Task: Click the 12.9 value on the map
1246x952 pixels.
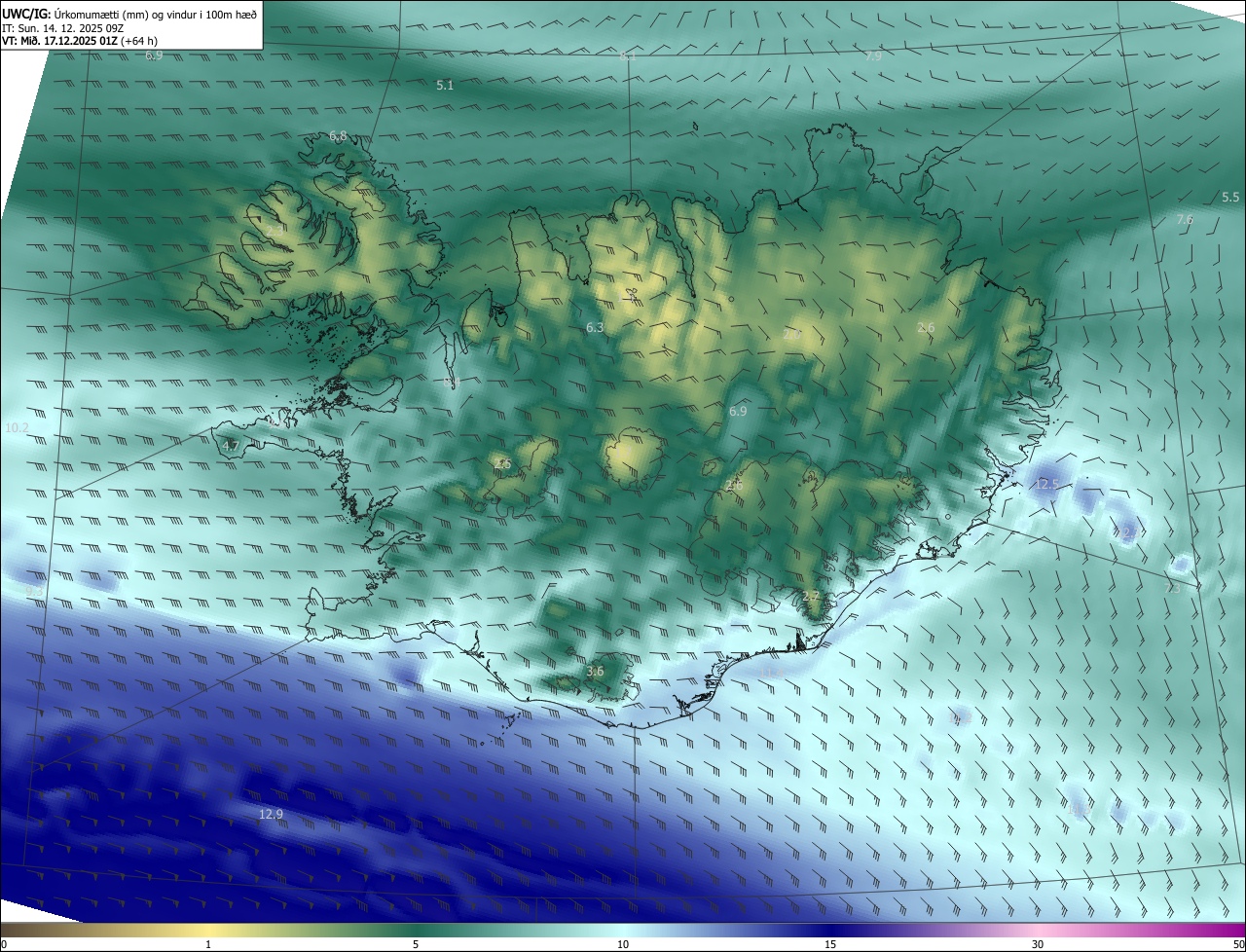Action: (271, 814)
